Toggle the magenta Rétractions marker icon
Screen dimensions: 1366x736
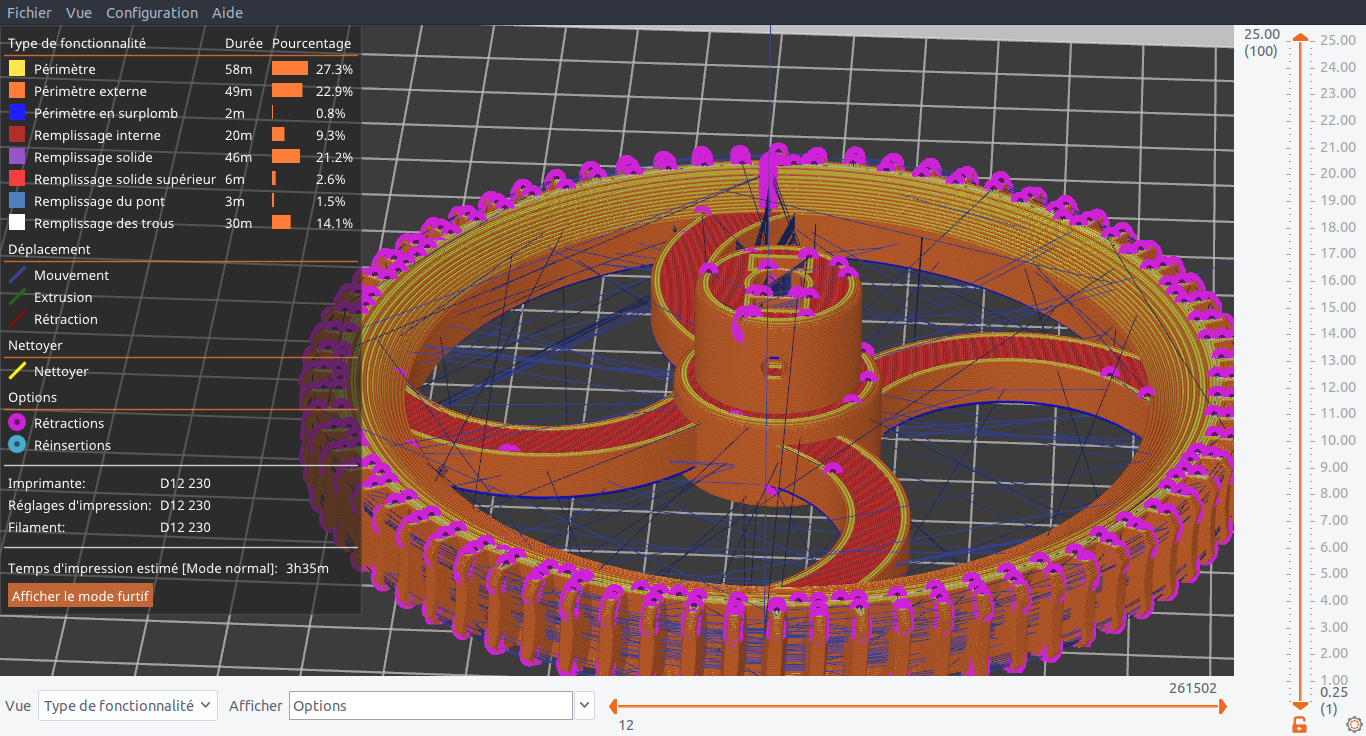click(x=17, y=423)
